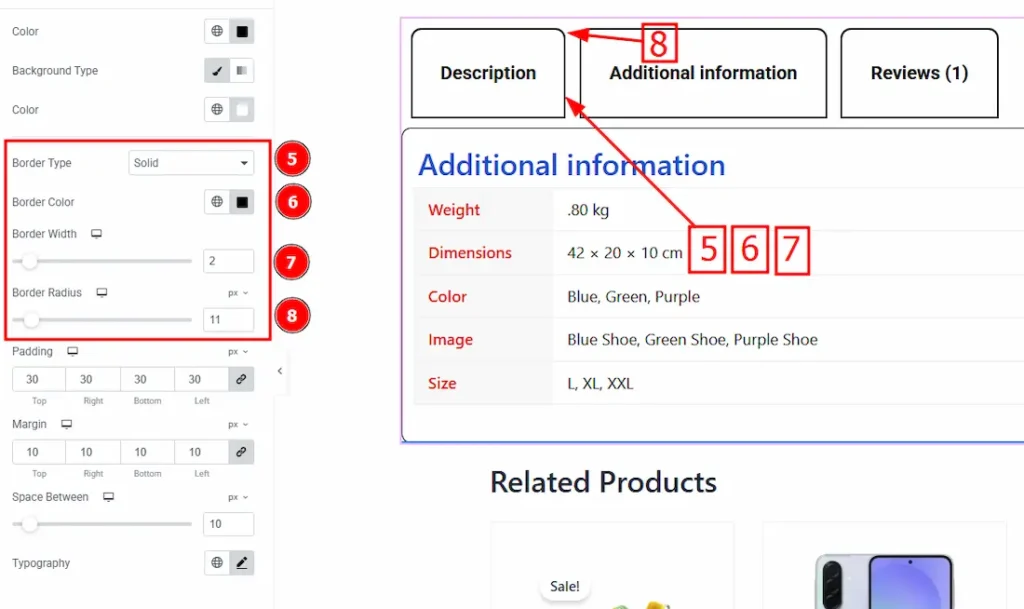Toggle the Margin linked values chain icon
1024x609 pixels.
coord(241,452)
